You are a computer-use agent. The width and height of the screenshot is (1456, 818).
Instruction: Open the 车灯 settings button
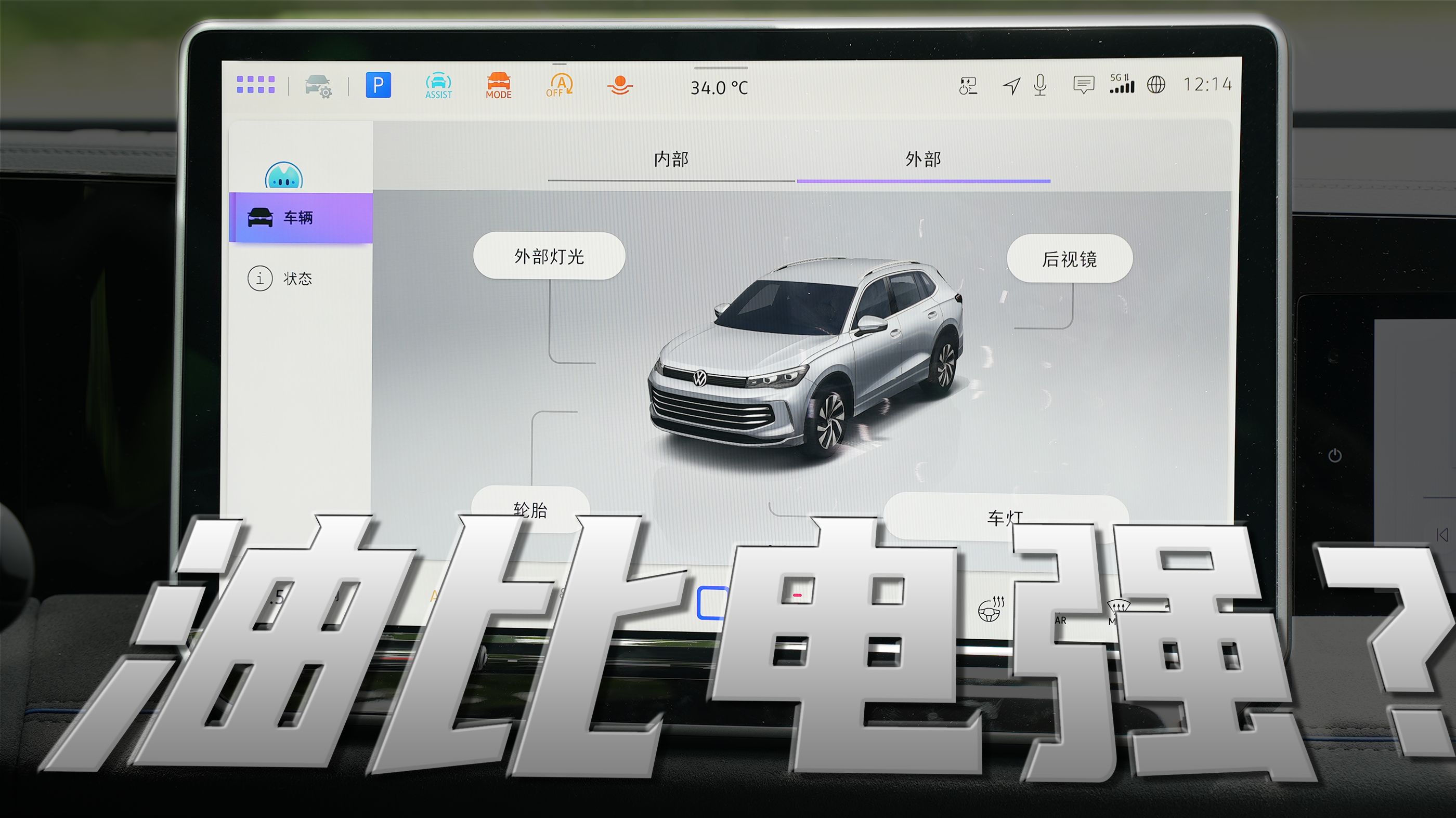click(1006, 517)
